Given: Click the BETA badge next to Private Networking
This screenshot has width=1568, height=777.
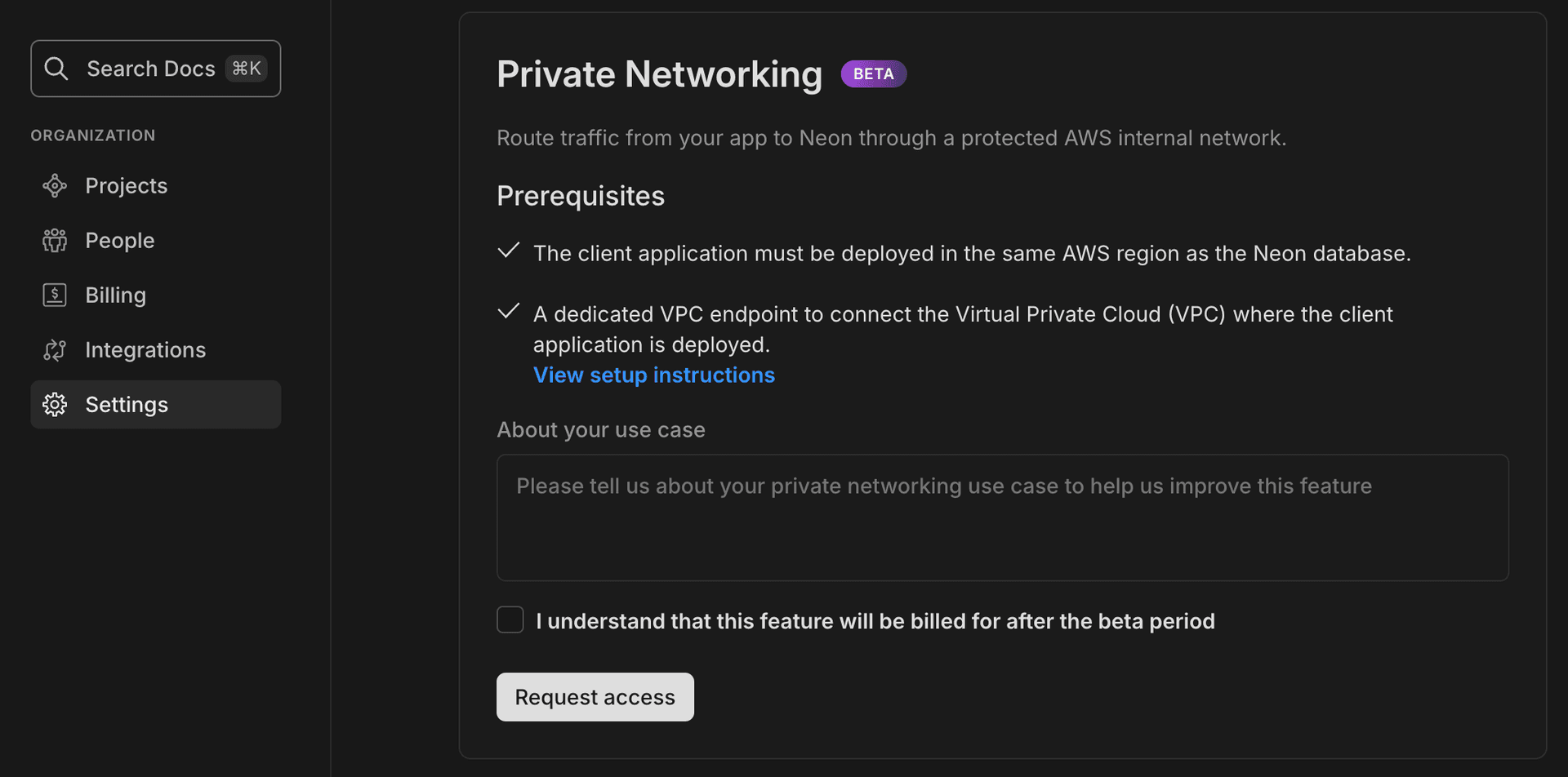Looking at the screenshot, I should 873,73.
